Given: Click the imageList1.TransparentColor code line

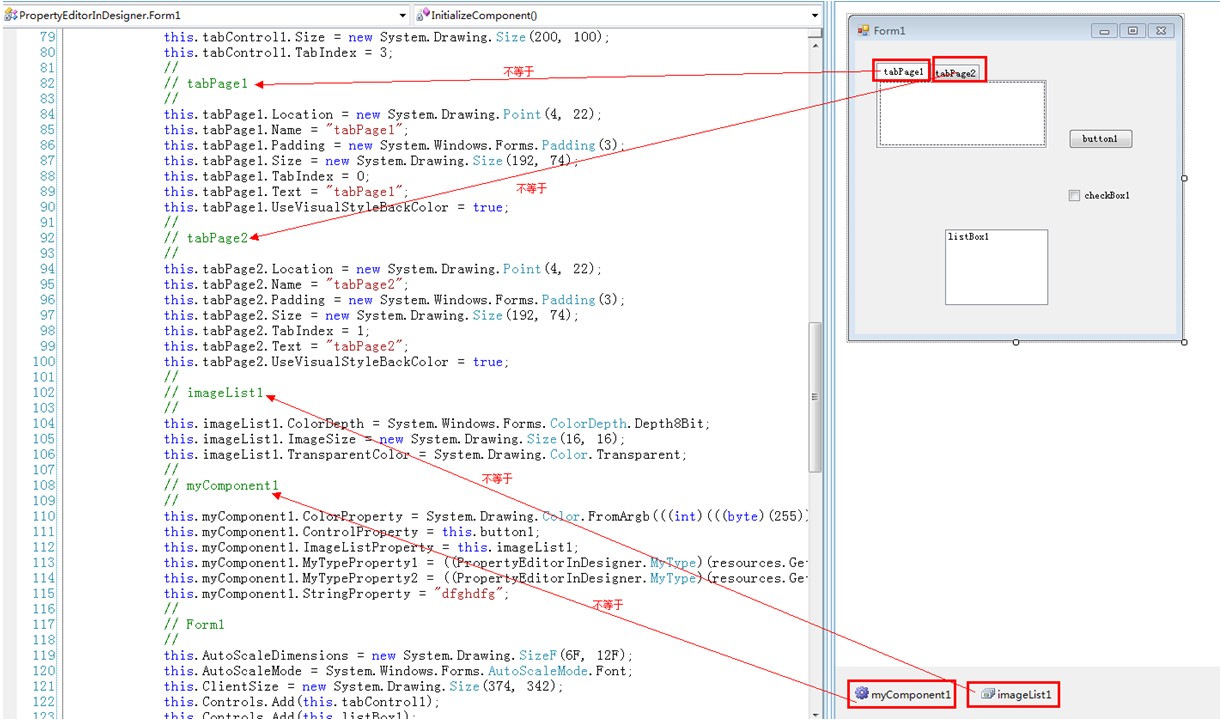Looking at the screenshot, I should pos(426,455).
